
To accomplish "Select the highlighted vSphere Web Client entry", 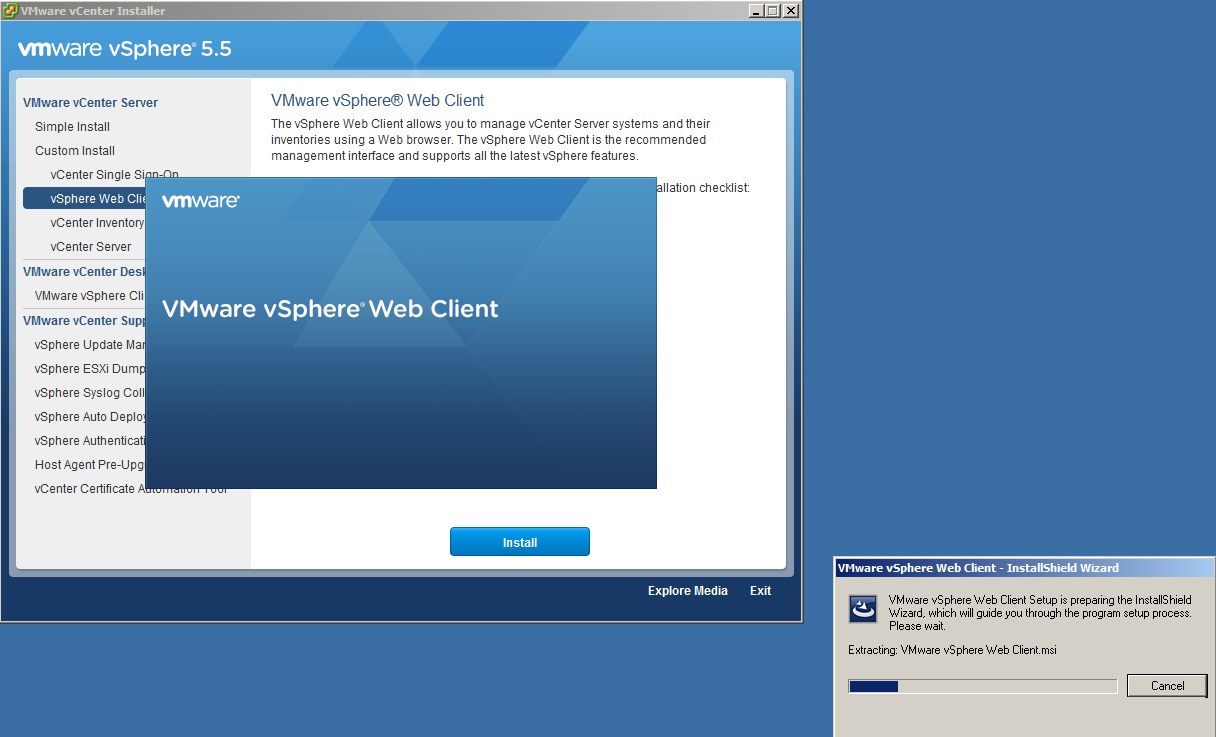I will tap(85, 199).
